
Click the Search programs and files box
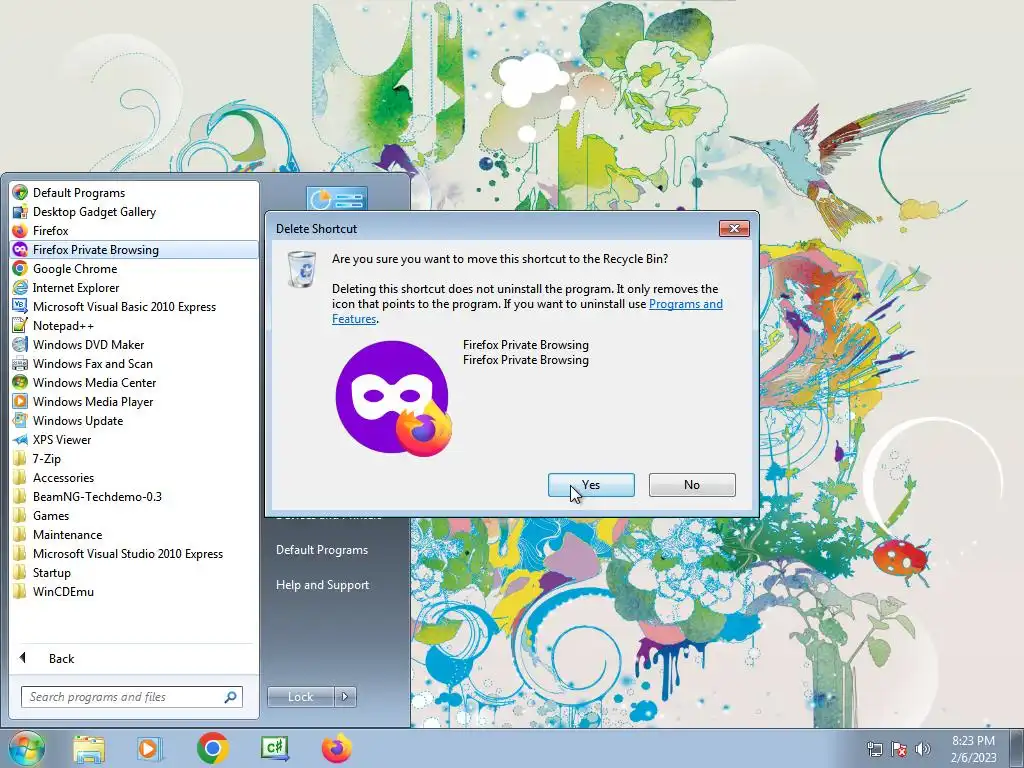[x=131, y=697]
